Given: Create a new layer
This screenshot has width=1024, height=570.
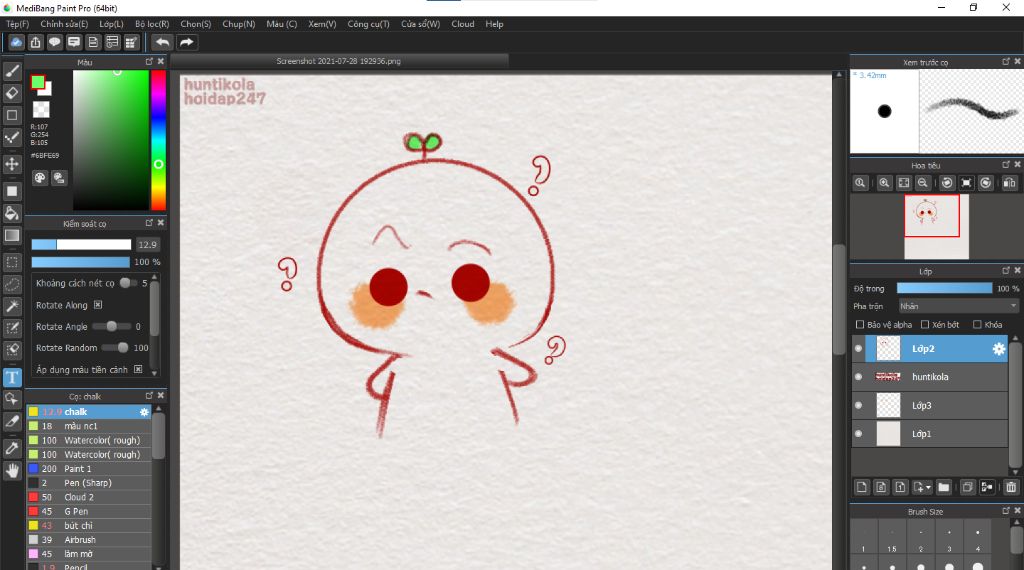Looking at the screenshot, I should 862,487.
